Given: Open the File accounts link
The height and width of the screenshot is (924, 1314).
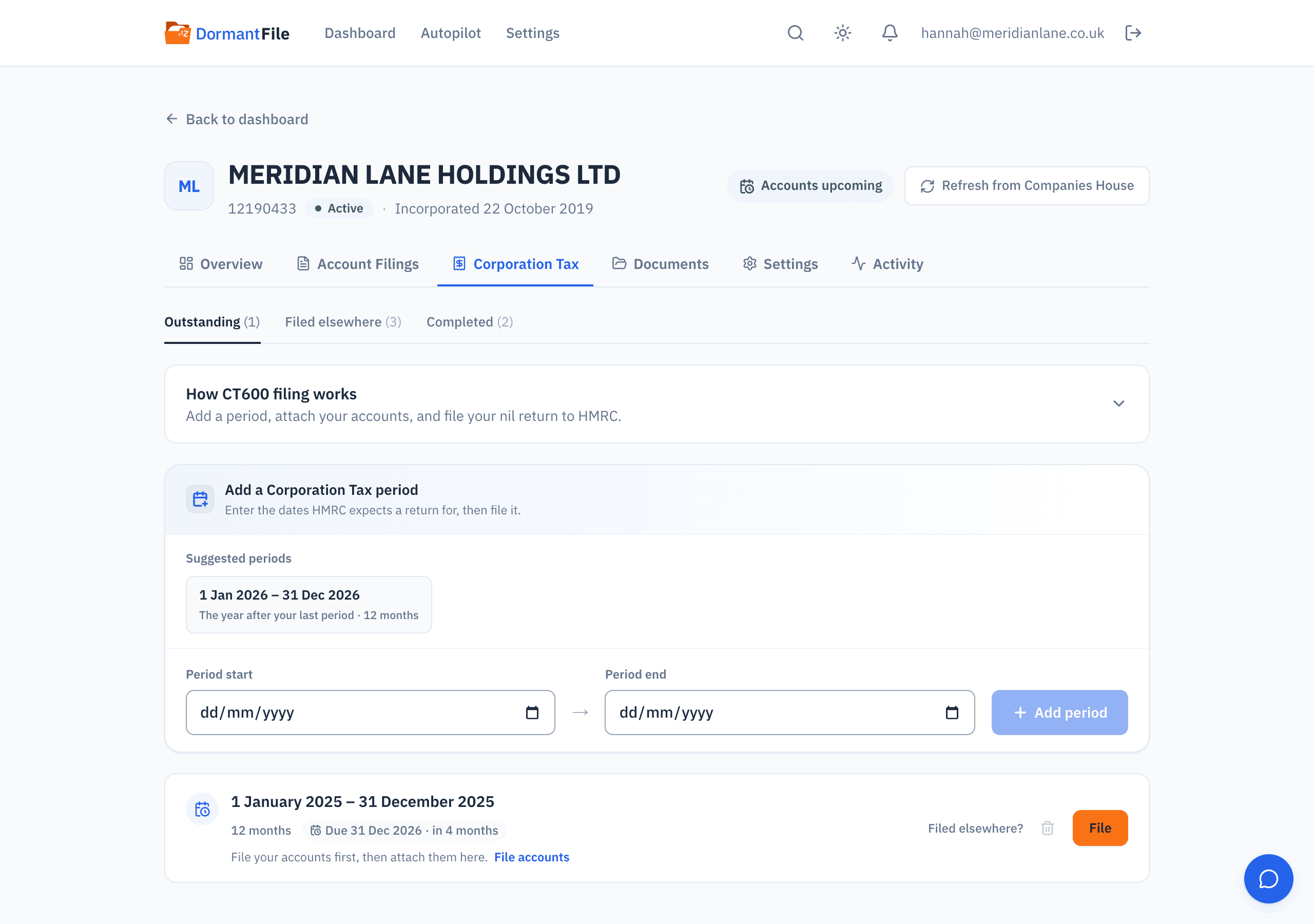Looking at the screenshot, I should 532,857.
